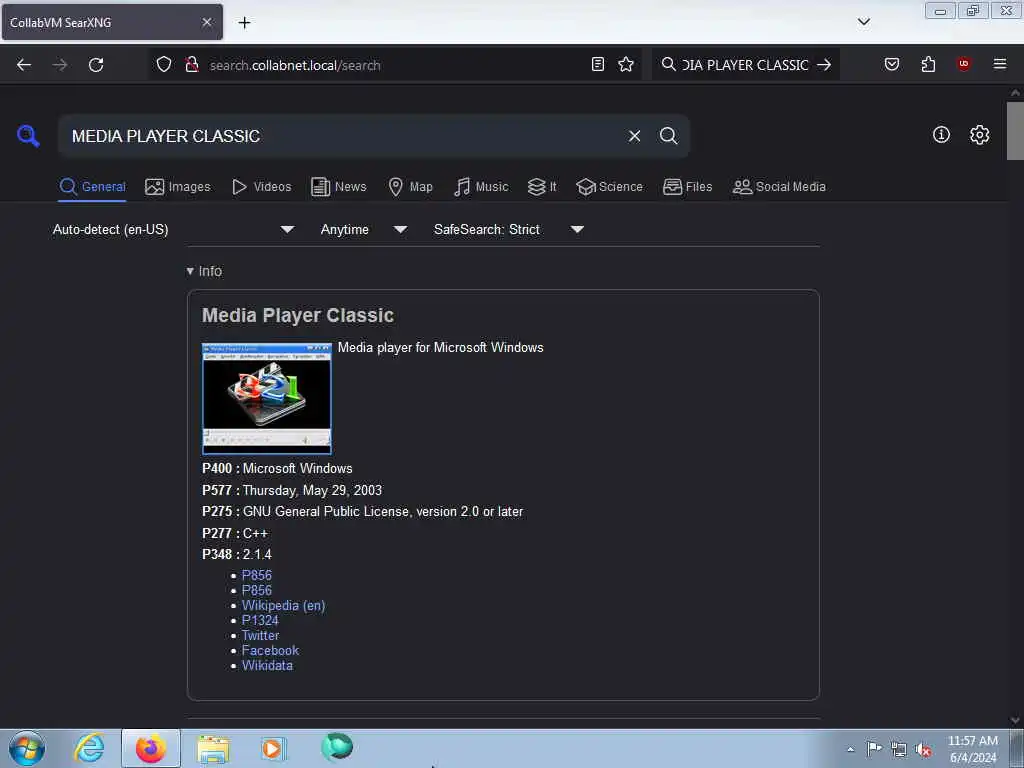Collapse the Info section triangle

coord(190,271)
